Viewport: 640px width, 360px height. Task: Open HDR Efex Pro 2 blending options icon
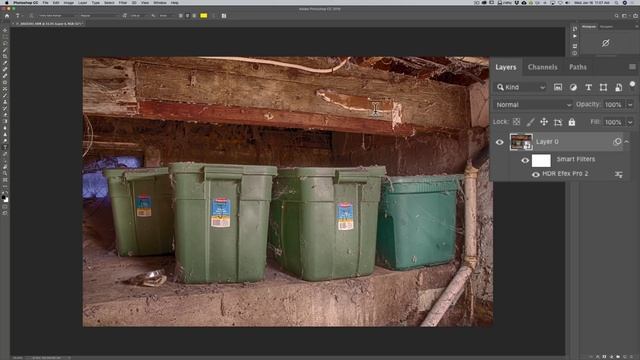point(619,174)
